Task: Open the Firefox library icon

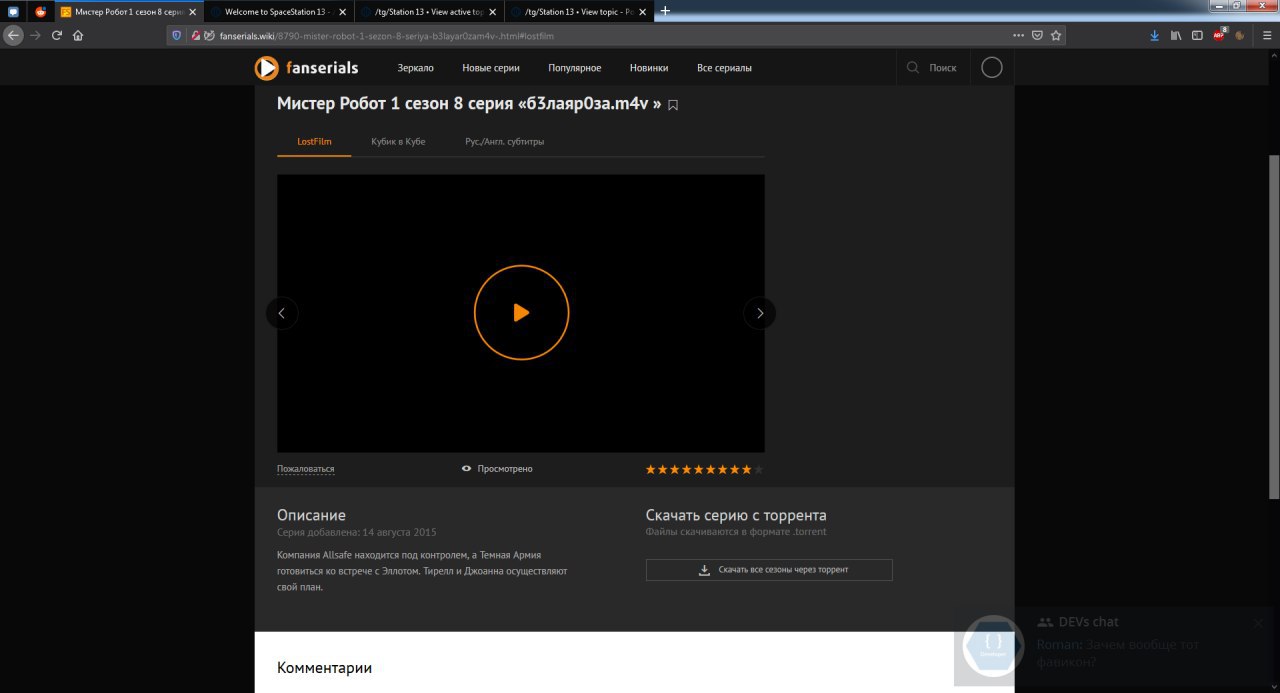Action: click(x=1176, y=35)
